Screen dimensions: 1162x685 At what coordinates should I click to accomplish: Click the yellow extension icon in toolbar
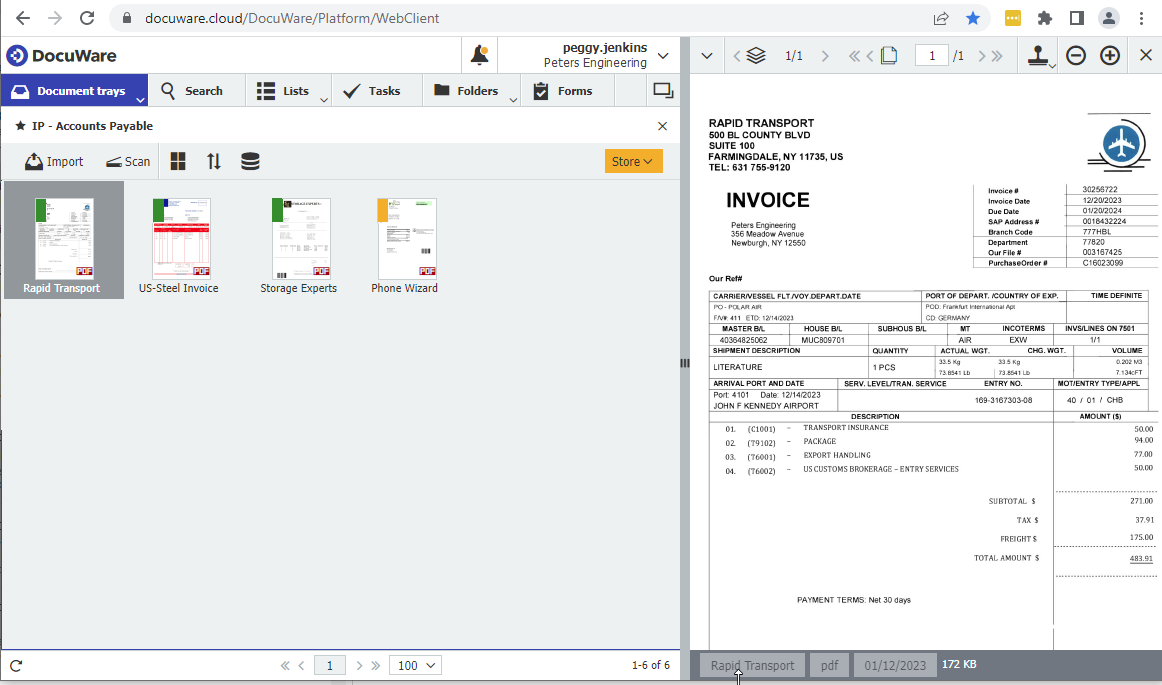tap(1012, 18)
